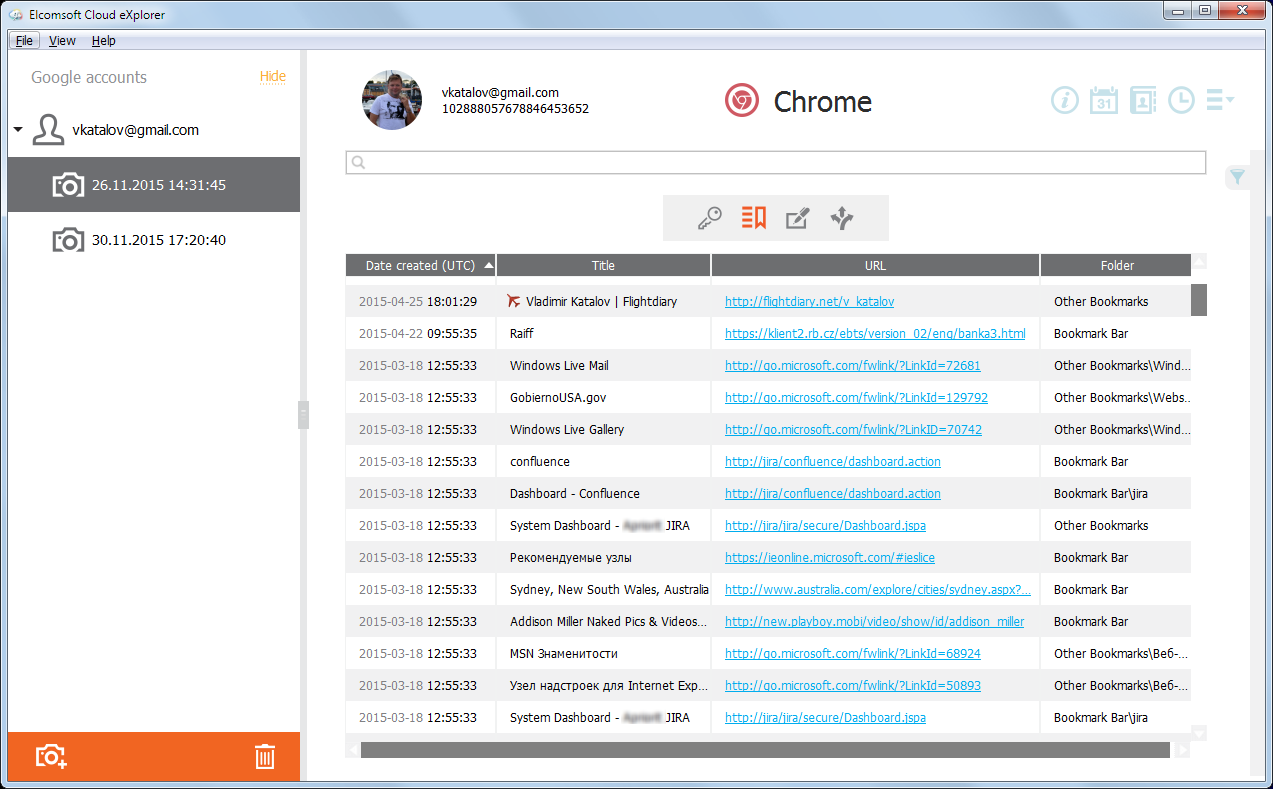The height and width of the screenshot is (789, 1273).
Task: Open the contacts icon in header
Action: [x=1142, y=100]
